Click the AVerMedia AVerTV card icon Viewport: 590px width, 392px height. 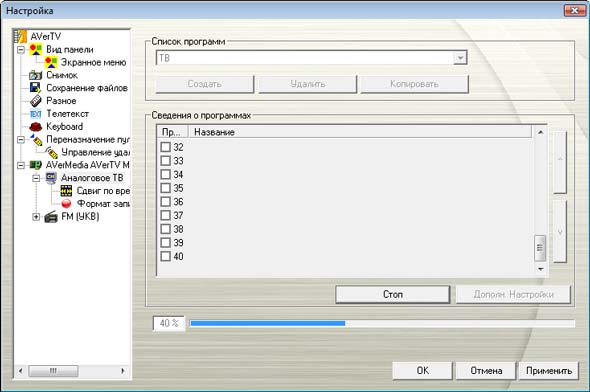(36, 165)
